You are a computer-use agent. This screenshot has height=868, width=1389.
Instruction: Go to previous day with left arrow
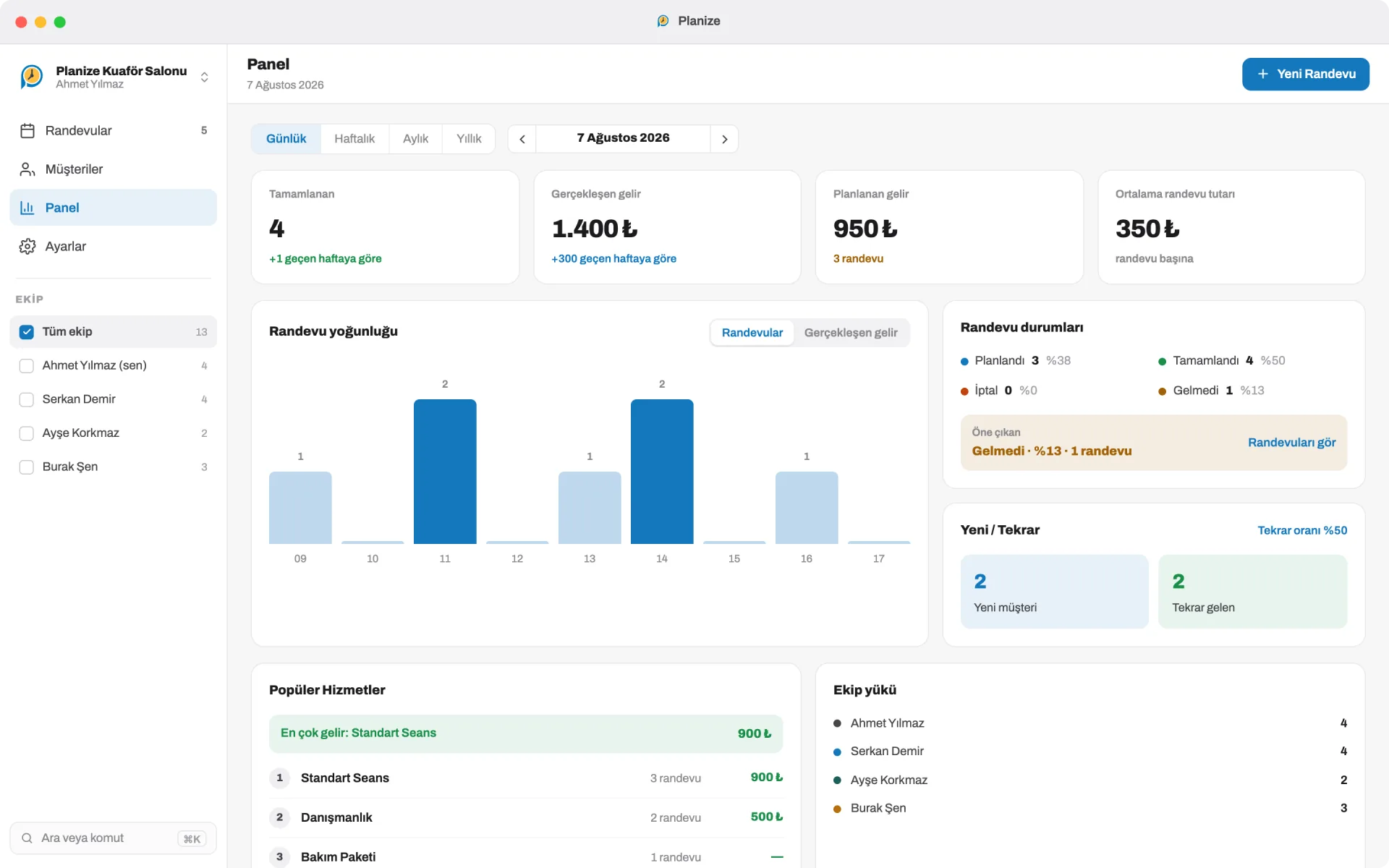click(x=522, y=139)
